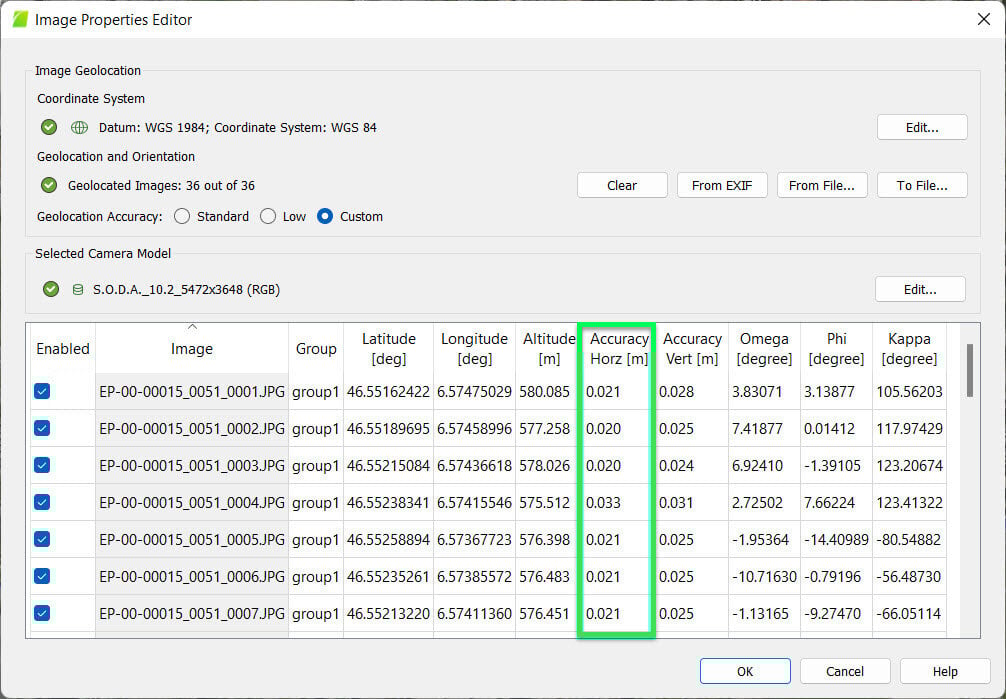Import geolocation using From EXIF
Screen dimensions: 1006x699
722,185
